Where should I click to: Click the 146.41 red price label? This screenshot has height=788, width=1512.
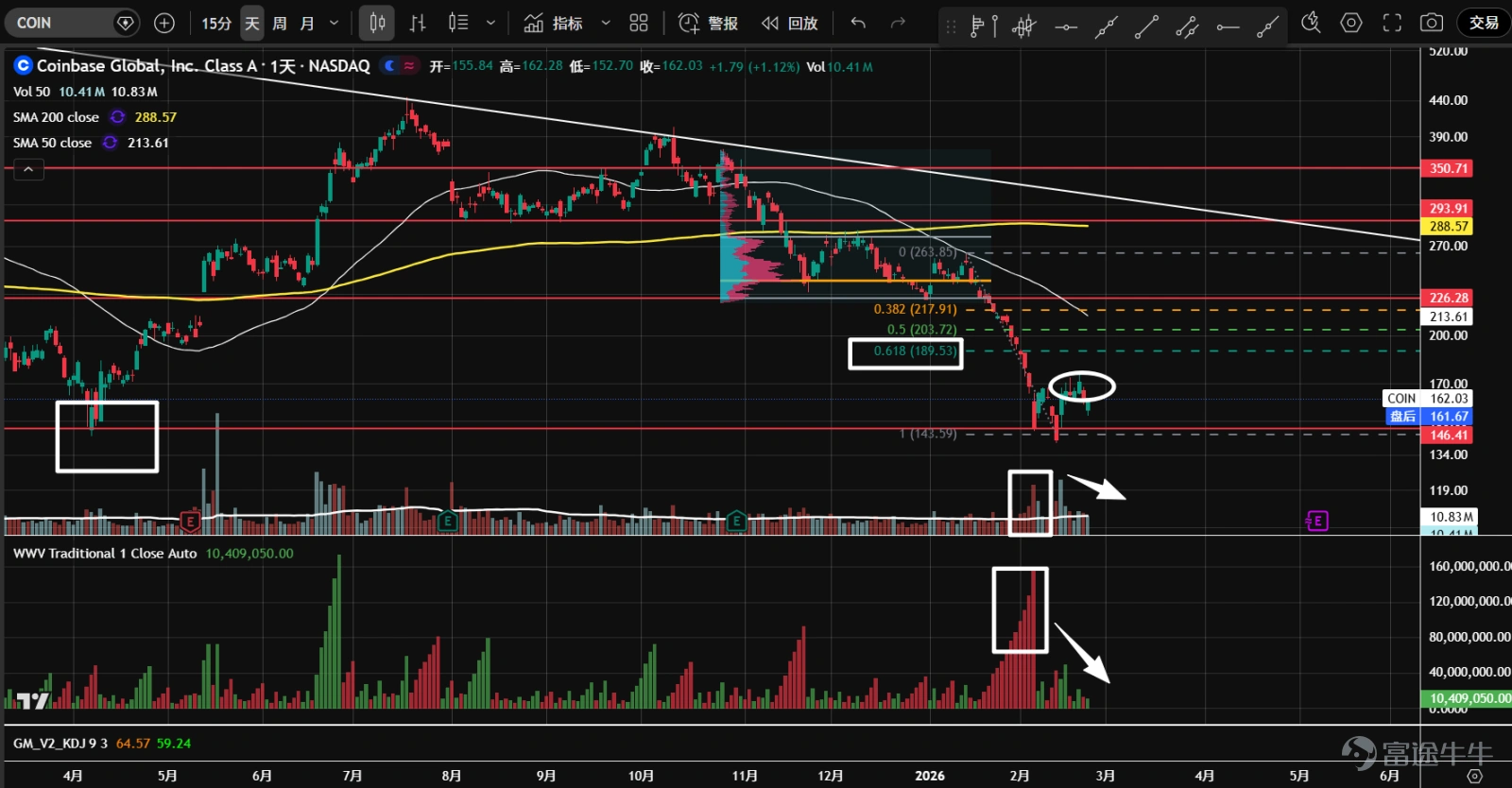(x=1448, y=435)
